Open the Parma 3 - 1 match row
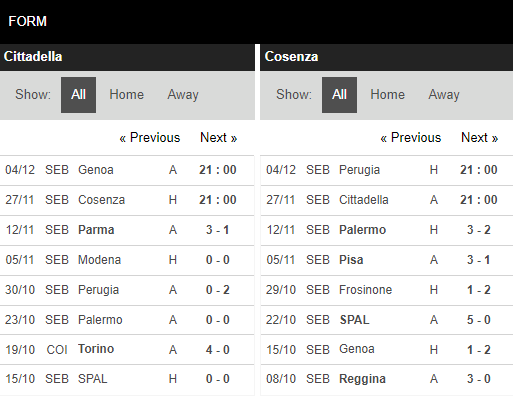 (x=127, y=230)
